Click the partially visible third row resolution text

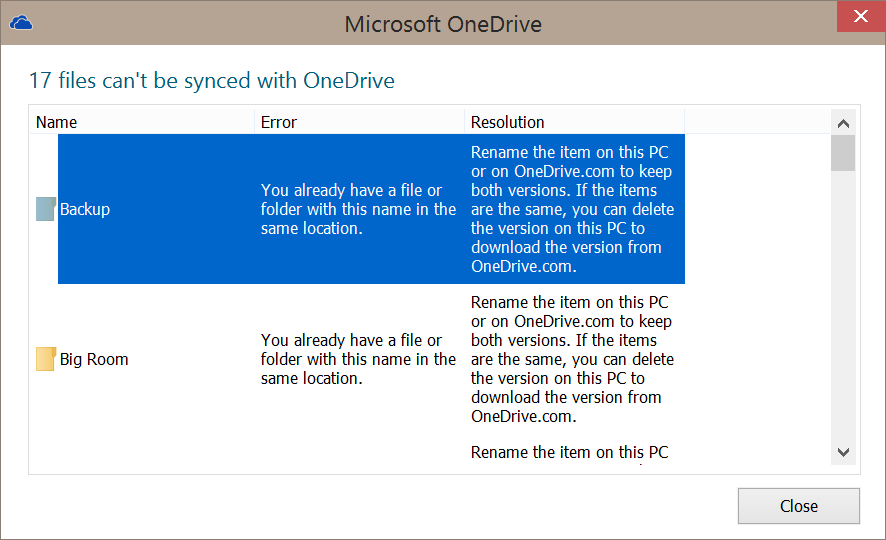[x=570, y=453]
